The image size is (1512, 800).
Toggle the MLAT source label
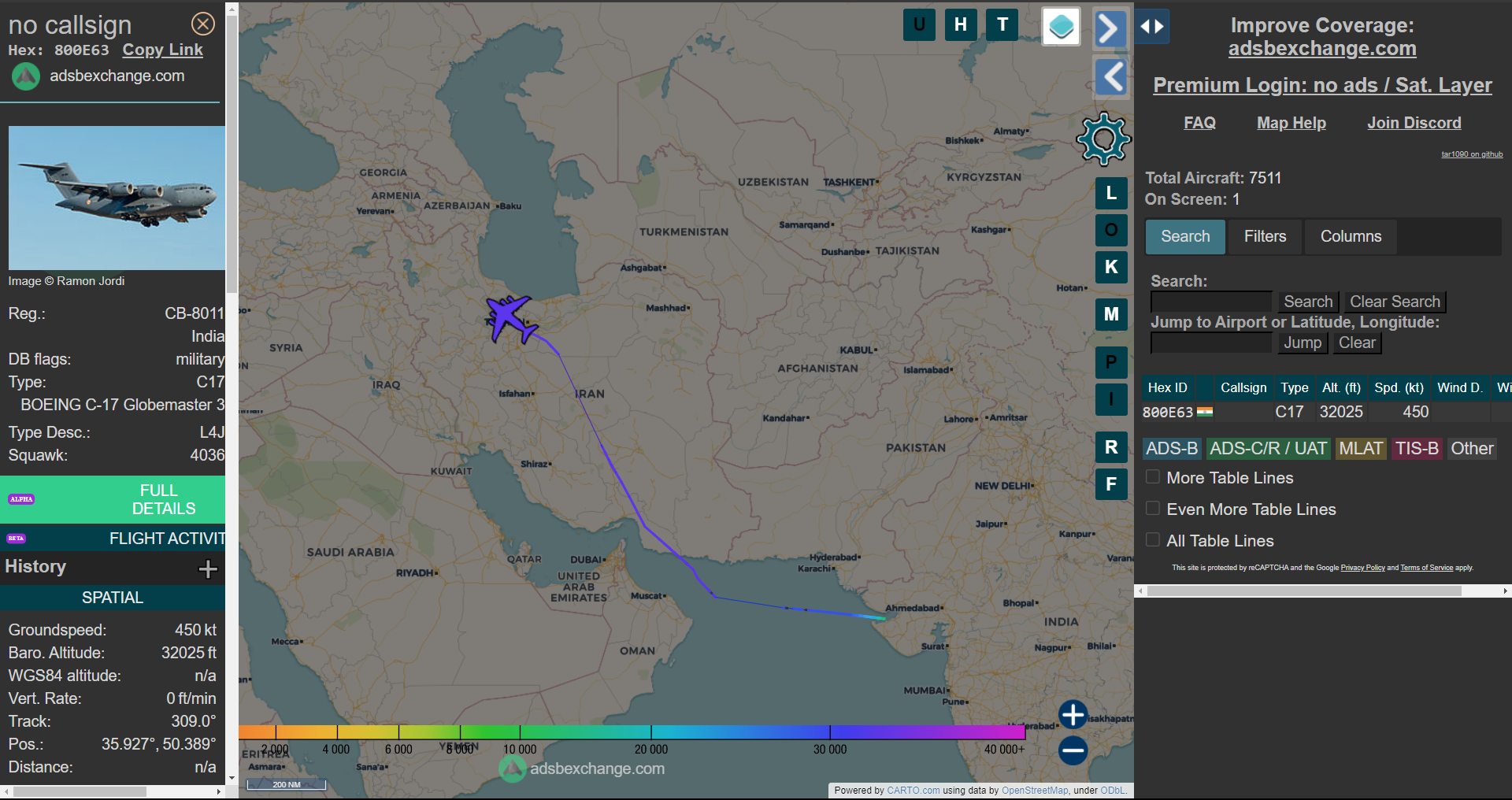pyautogui.click(x=1361, y=448)
